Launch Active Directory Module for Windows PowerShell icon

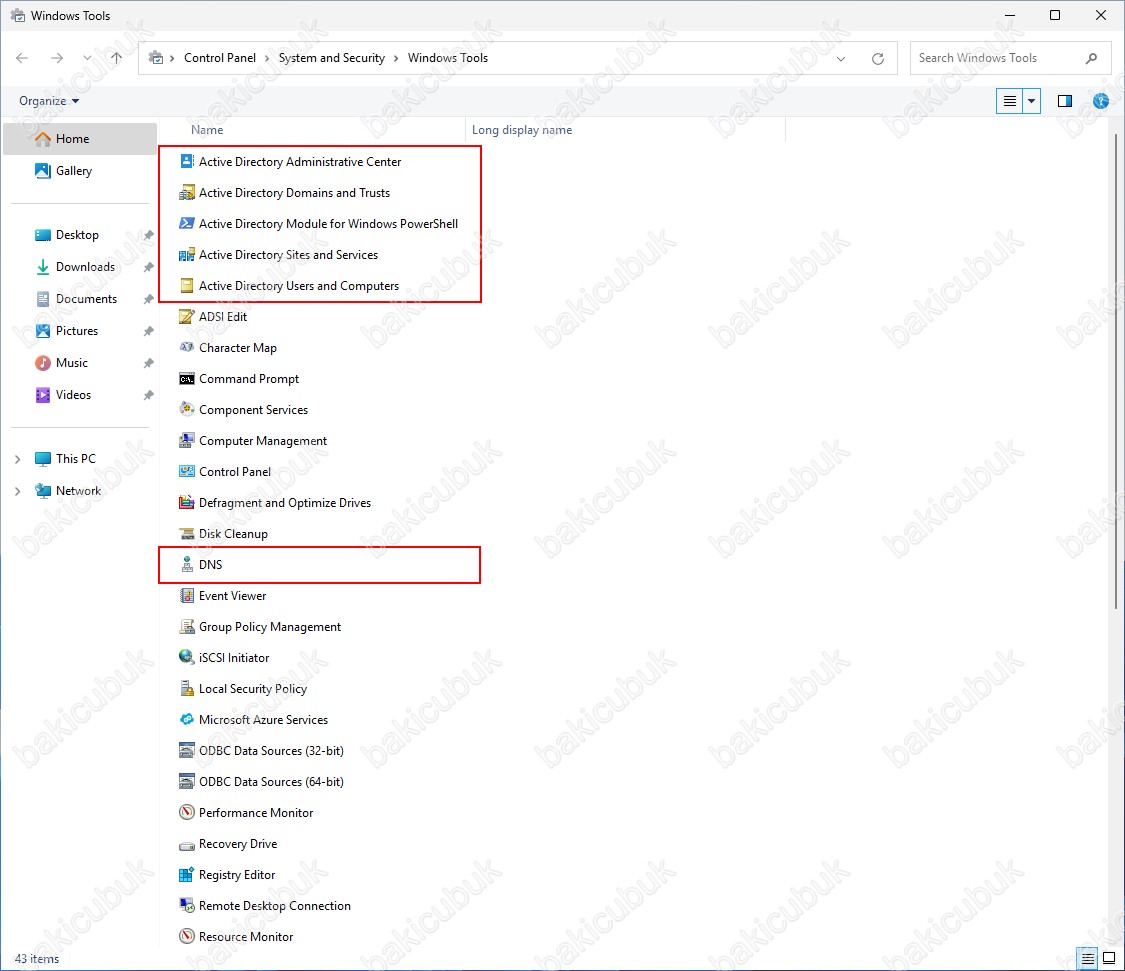[x=187, y=223]
